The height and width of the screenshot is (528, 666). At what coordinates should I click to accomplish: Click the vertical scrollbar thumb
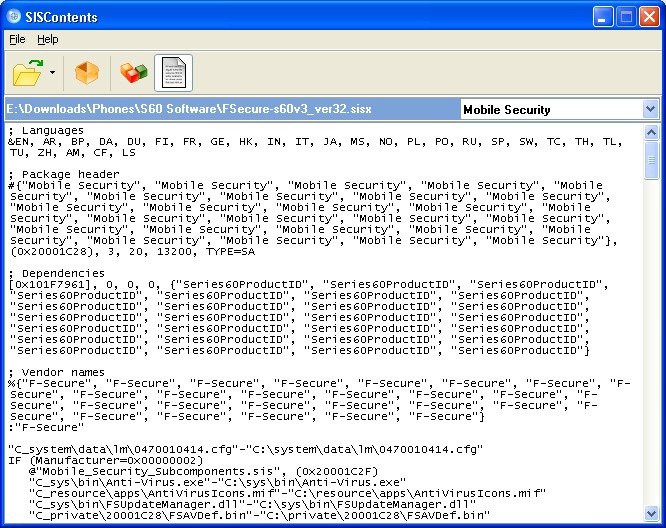[651, 161]
